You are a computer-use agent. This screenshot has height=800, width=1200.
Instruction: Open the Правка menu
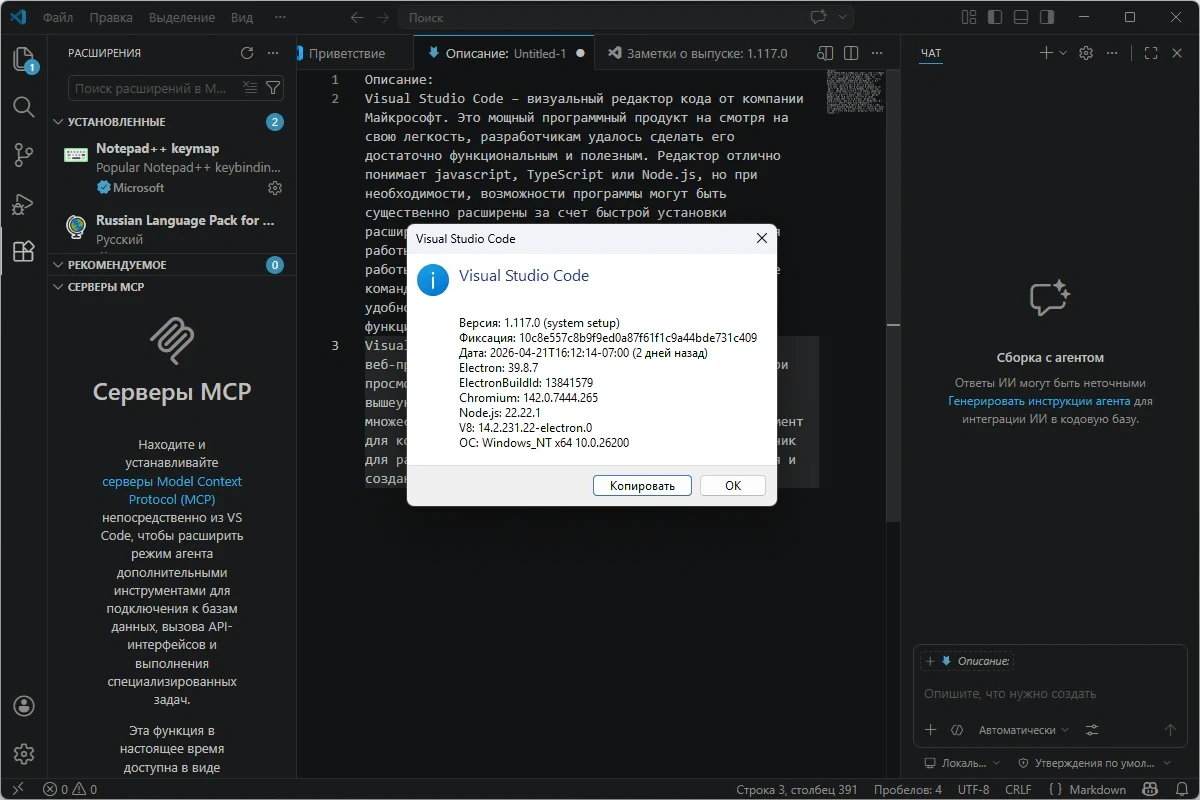(x=111, y=17)
